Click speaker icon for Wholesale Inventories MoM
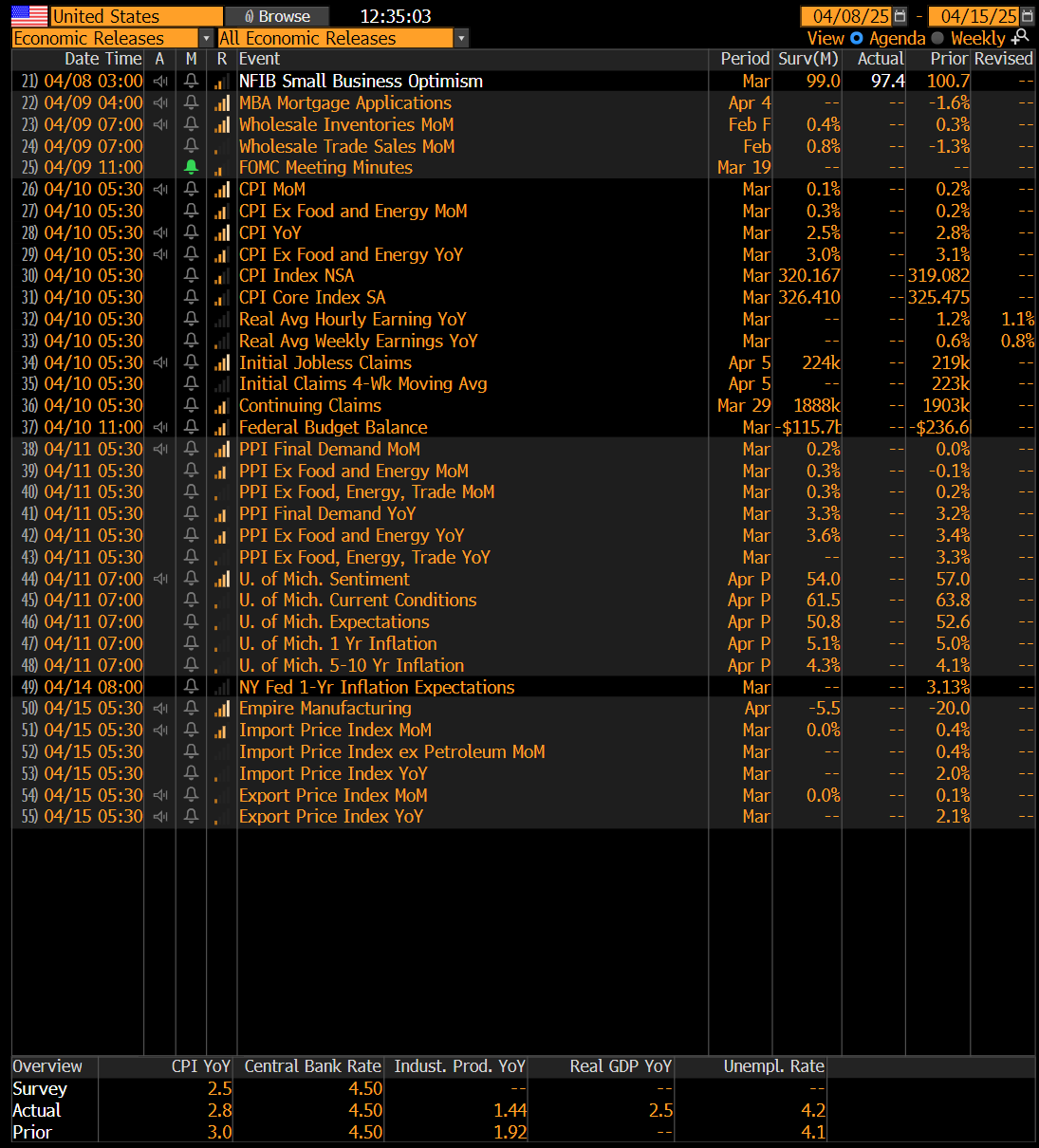 coord(160,125)
